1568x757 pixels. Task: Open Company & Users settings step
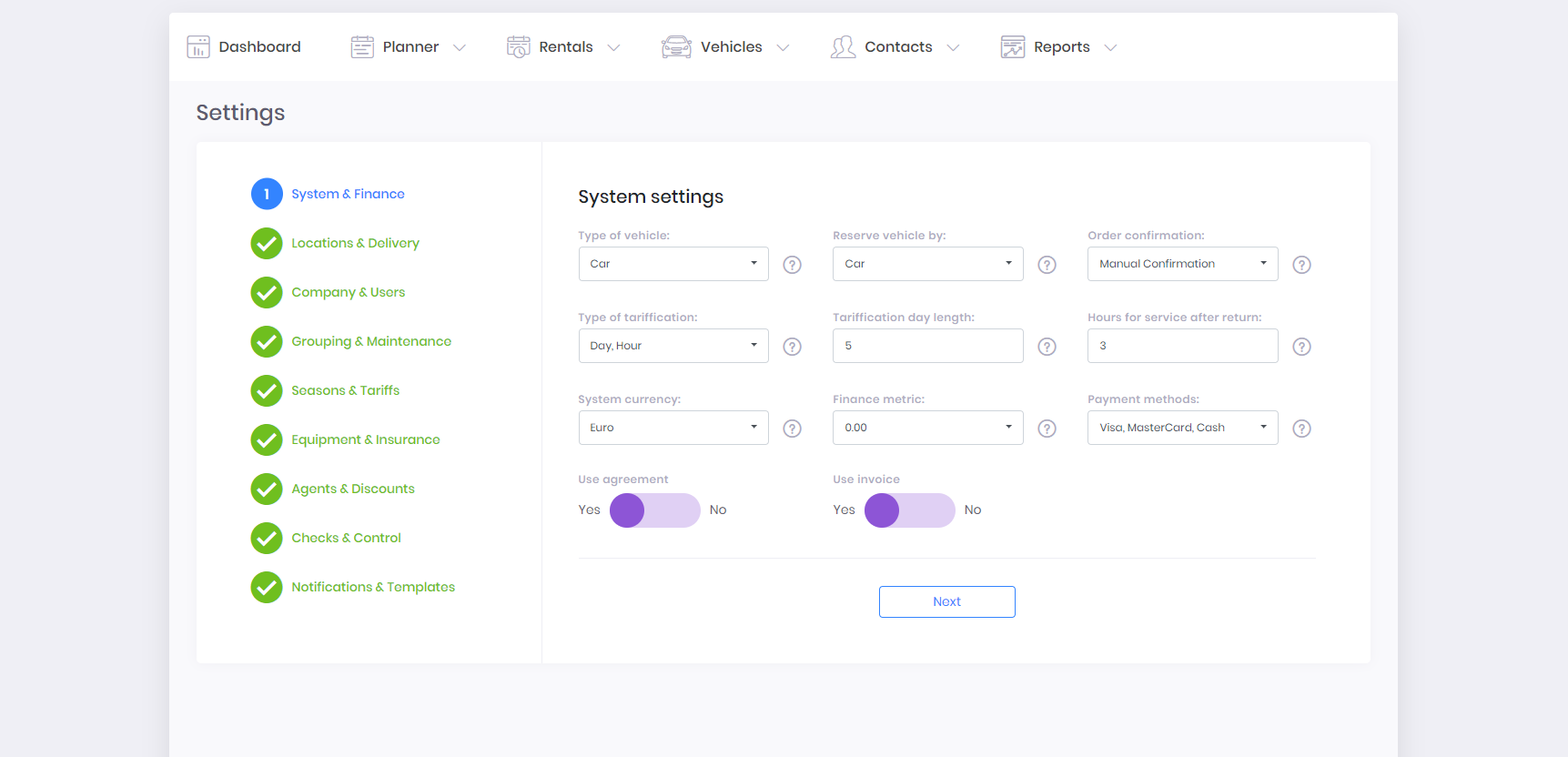[348, 292]
